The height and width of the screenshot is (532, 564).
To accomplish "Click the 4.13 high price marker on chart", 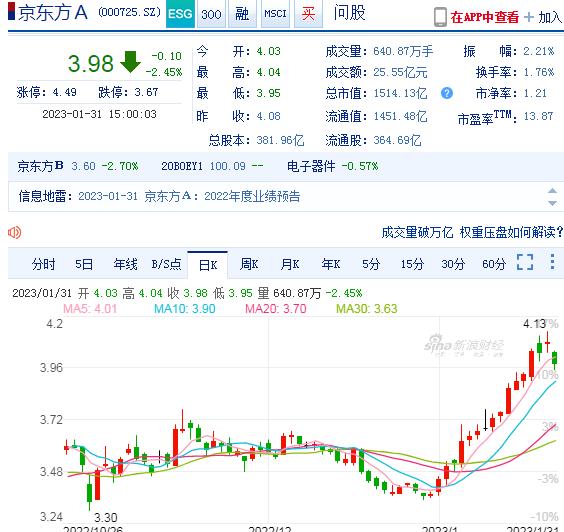I will point(535,324).
